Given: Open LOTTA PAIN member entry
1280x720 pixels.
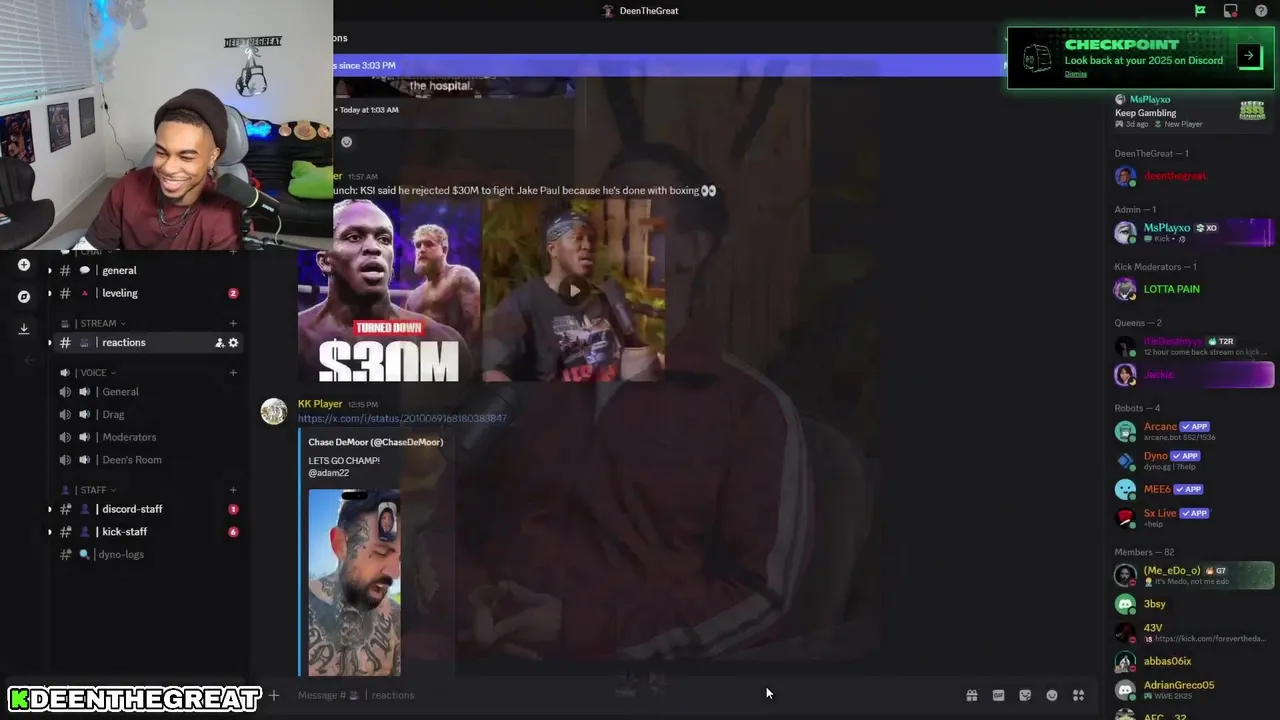Looking at the screenshot, I should pyautogui.click(x=1193, y=290).
